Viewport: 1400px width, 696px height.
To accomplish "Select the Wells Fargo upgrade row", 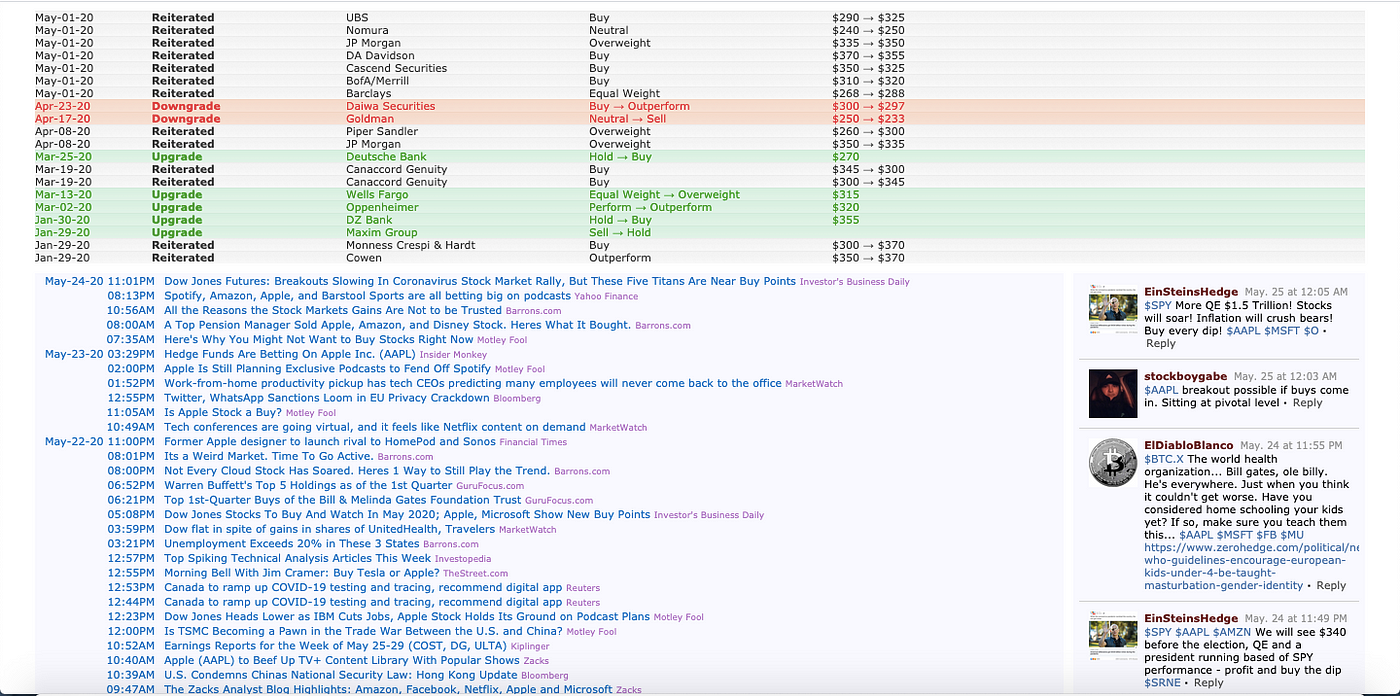I will point(700,194).
